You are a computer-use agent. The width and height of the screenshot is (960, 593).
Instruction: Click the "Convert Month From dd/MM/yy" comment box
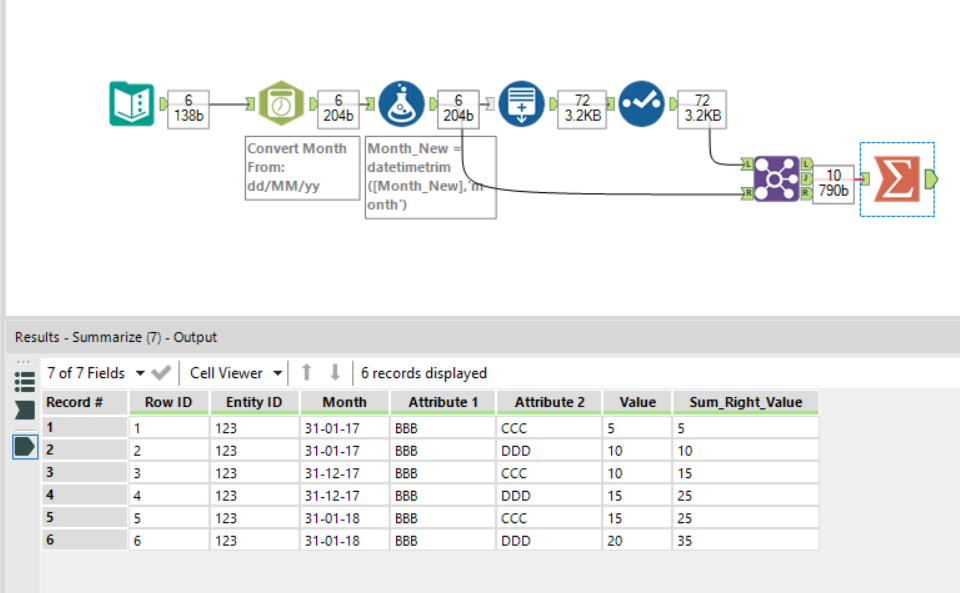coord(301,169)
